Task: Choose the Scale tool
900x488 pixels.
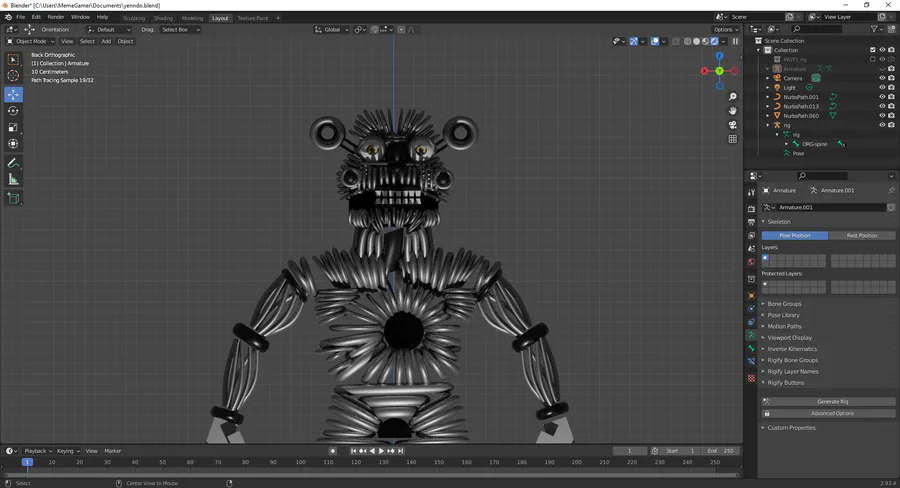Action: (13, 128)
